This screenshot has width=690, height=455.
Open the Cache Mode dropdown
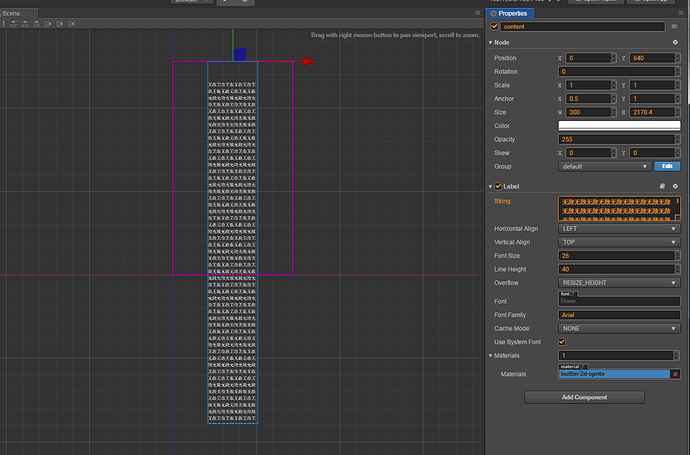click(618, 327)
